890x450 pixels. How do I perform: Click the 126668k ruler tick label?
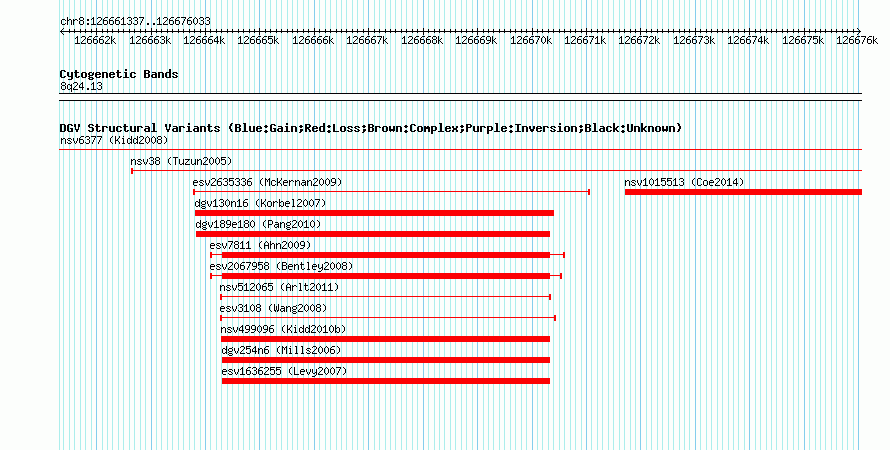point(422,41)
